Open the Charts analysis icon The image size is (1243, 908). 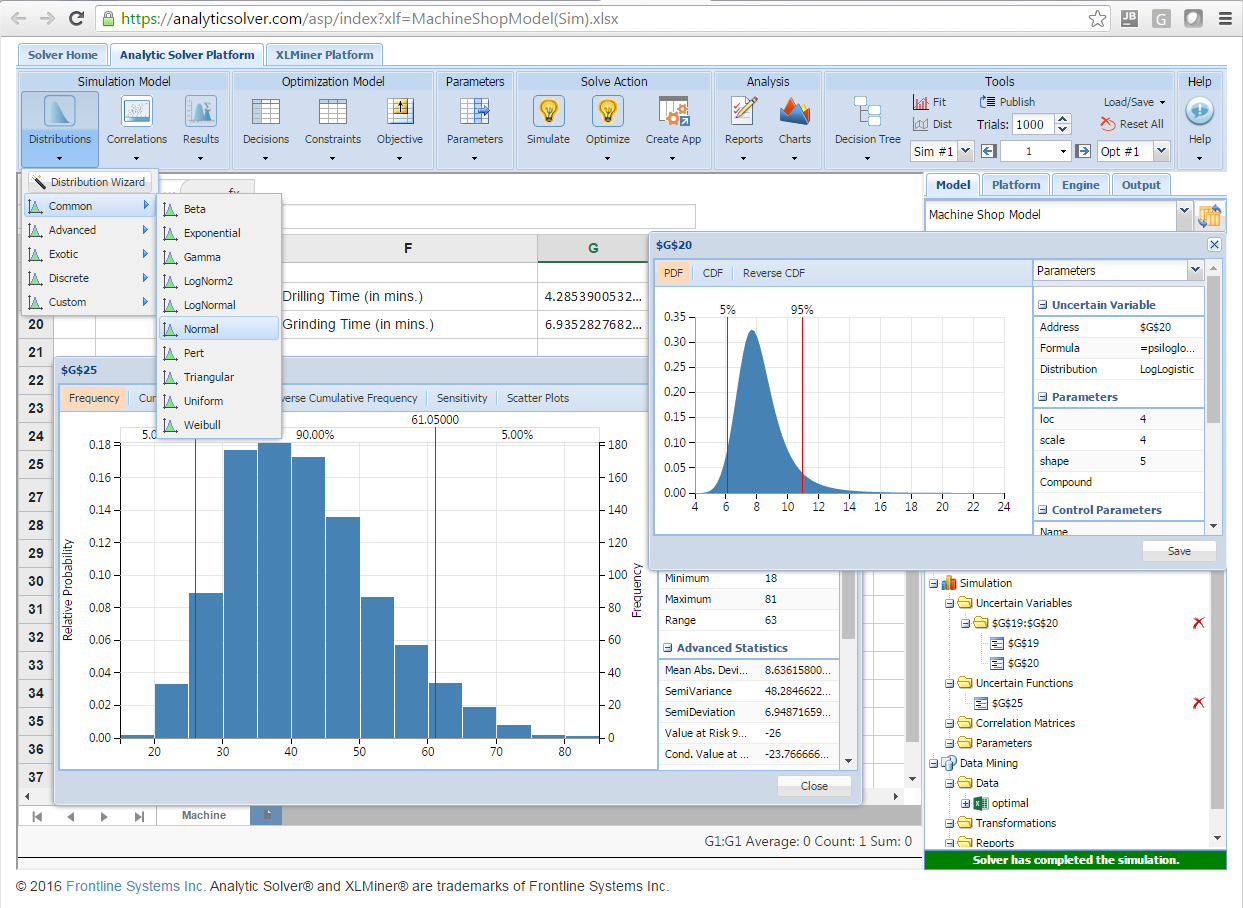click(x=795, y=111)
